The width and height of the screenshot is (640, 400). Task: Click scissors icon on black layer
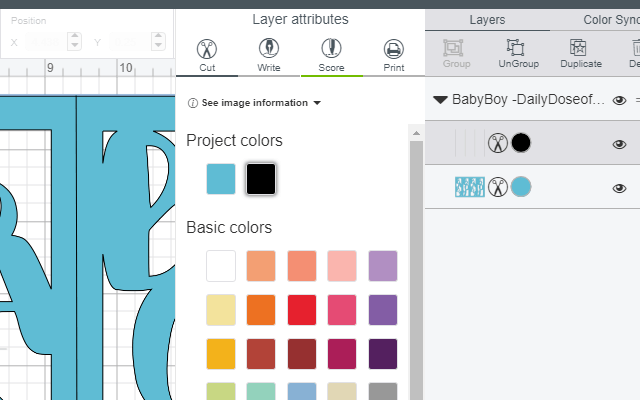pyautogui.click(x=498, y=143)
